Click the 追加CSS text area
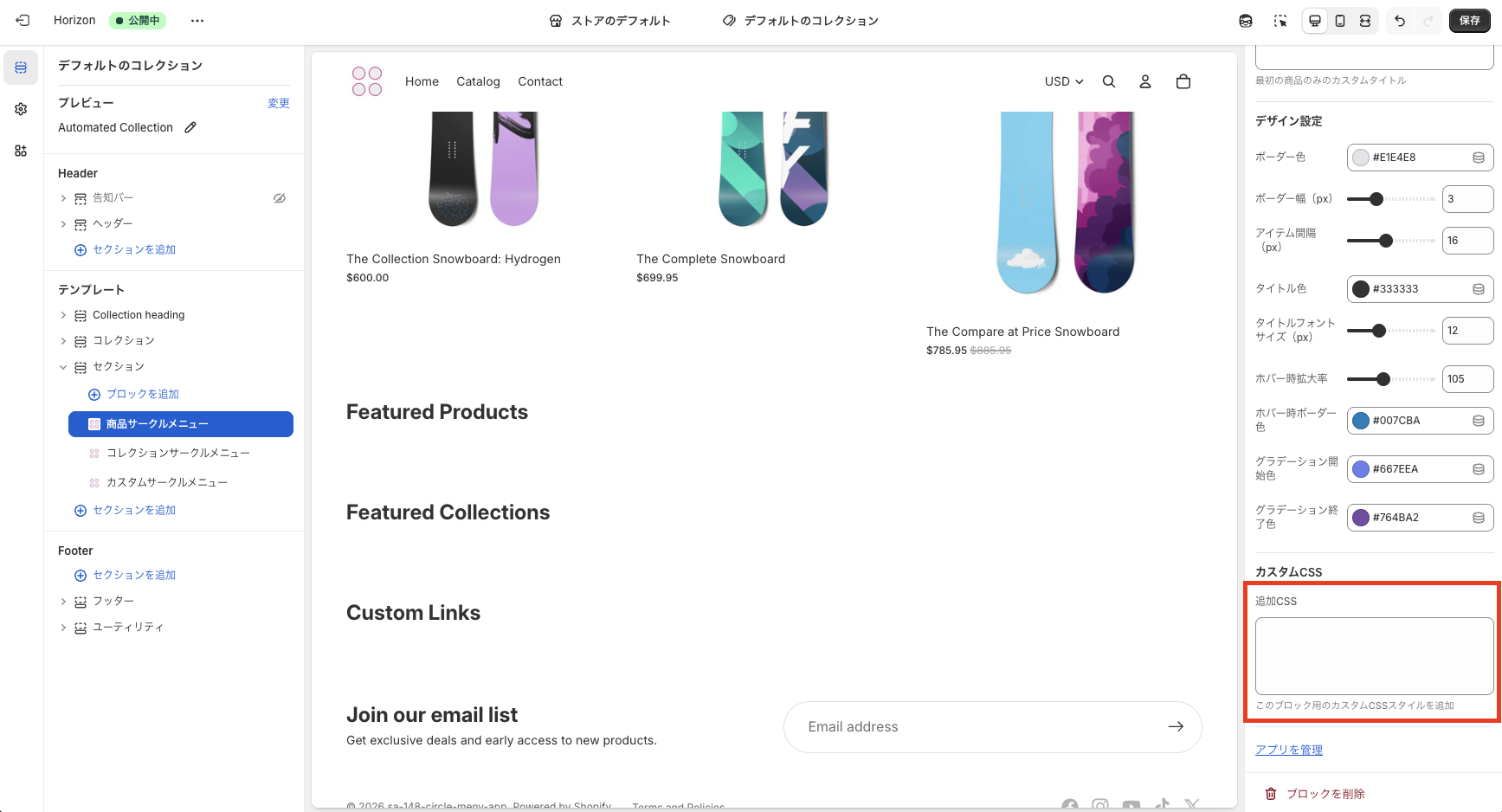Image resolution: width=1502 pixels, height=812 pixels. coord(1374,655)
